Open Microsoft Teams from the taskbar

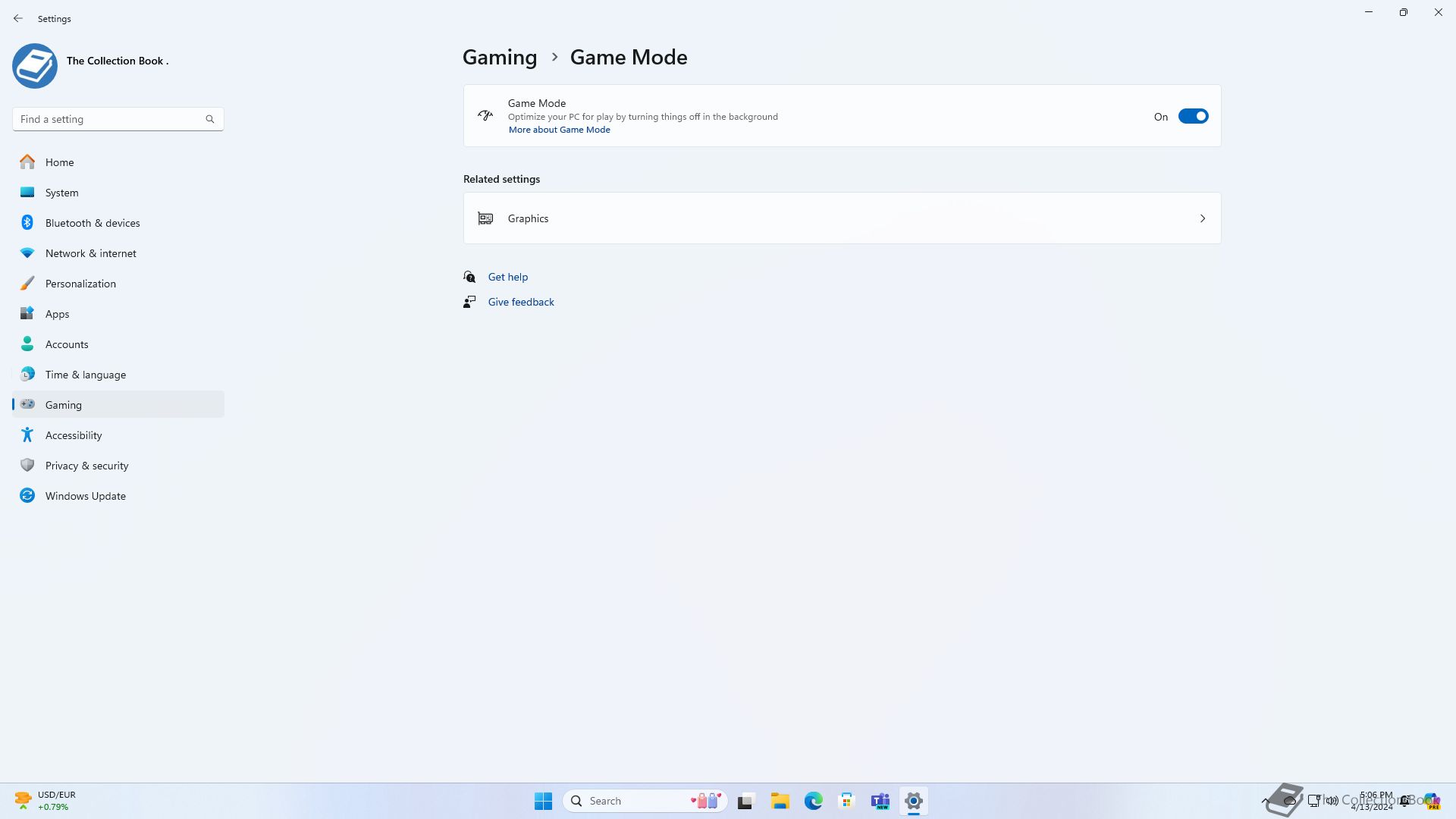pyautogui.click(x=880, y=801)
